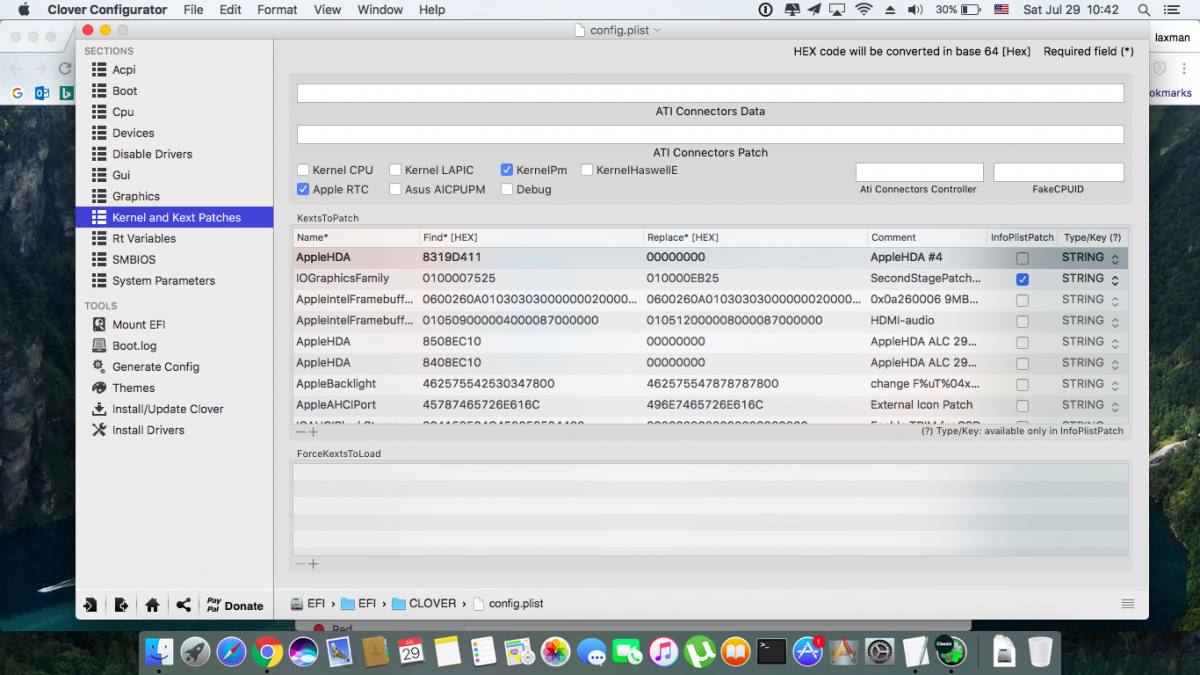1200x675 pixels.
Task: Toggle InfoPlistPatch for AppleBacklight row
Action: pos(1022,384)
